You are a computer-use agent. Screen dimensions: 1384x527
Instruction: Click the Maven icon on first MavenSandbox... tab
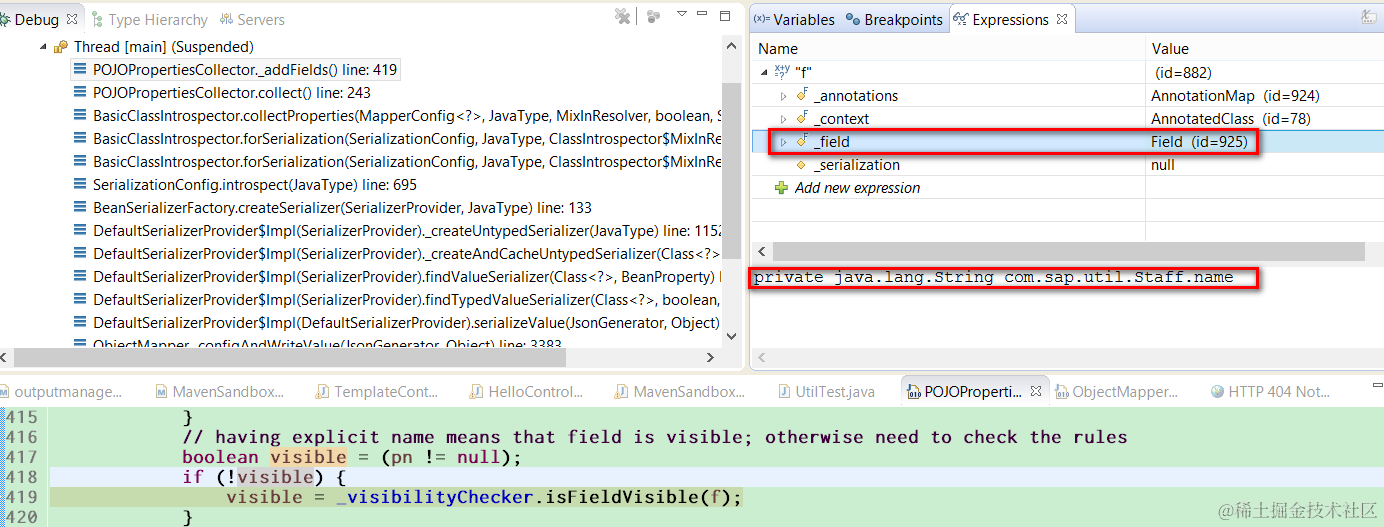point(161,392)
